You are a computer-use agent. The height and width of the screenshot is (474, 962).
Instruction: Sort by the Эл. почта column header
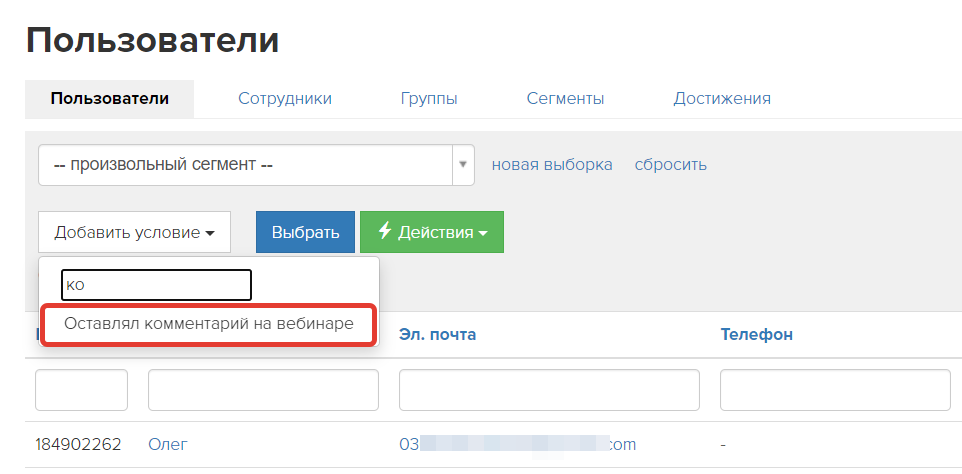click(437, 334)
